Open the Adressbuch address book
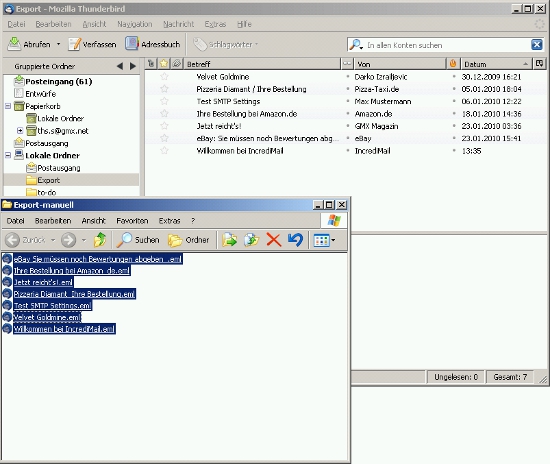 coord(153,44)
